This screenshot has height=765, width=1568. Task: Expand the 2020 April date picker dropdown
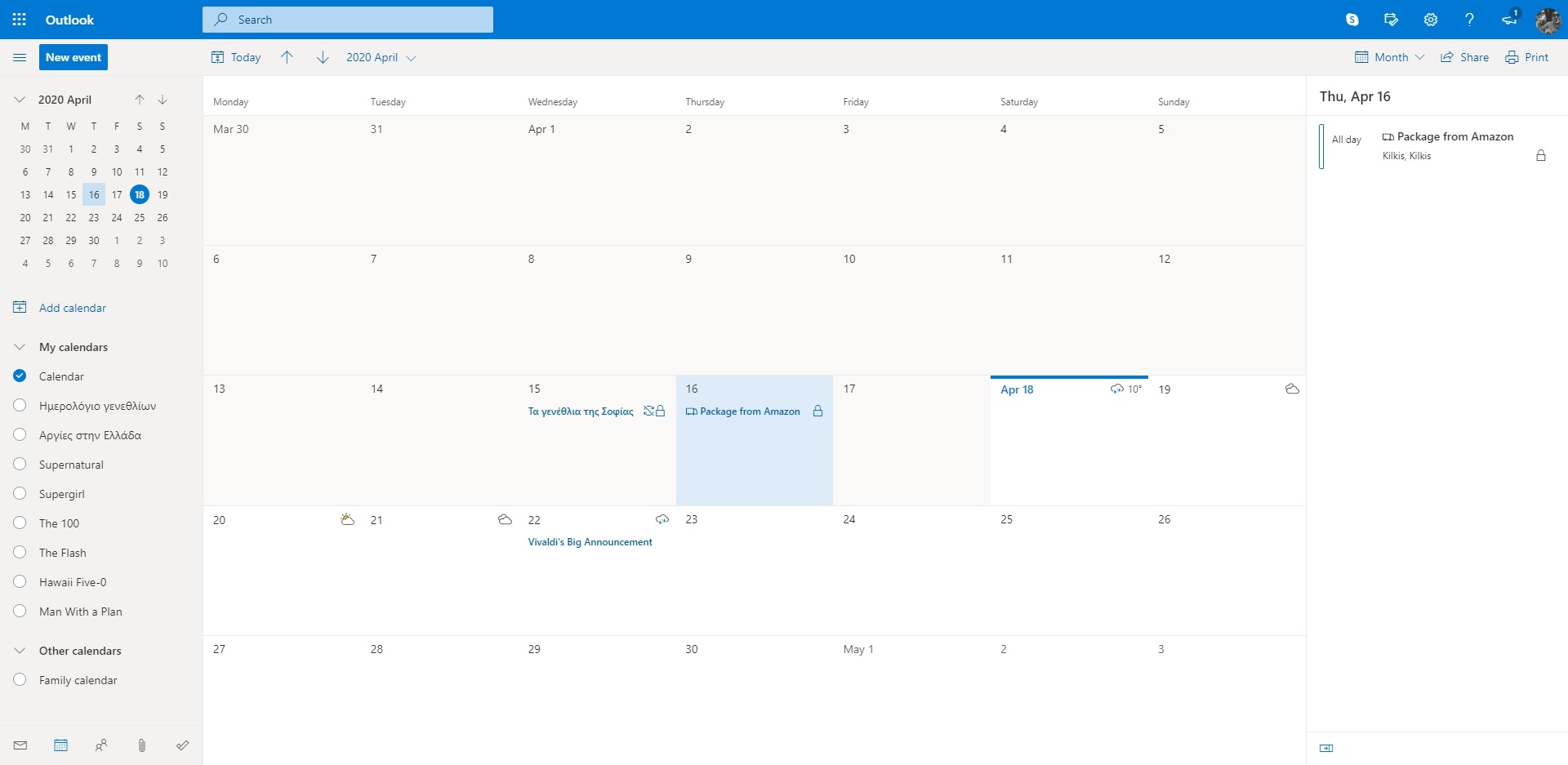pos(381,57)
